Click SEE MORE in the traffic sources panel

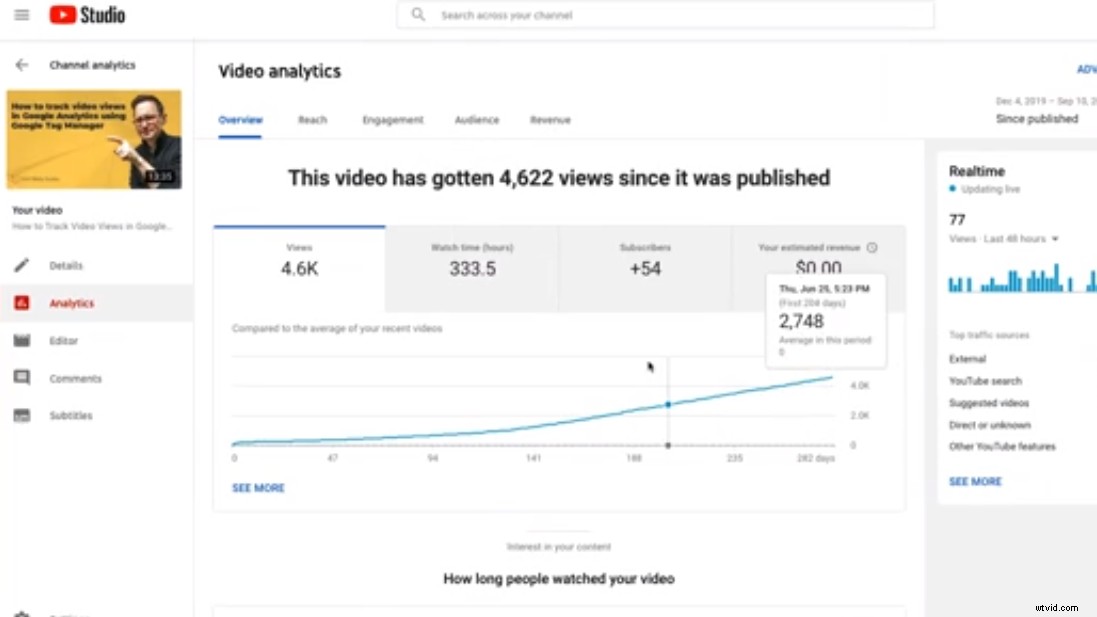click(975, 481)
